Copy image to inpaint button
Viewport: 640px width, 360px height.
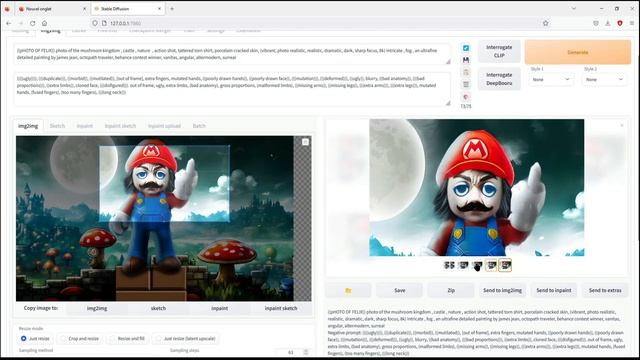pyautogui.click(x=220, y=308)
